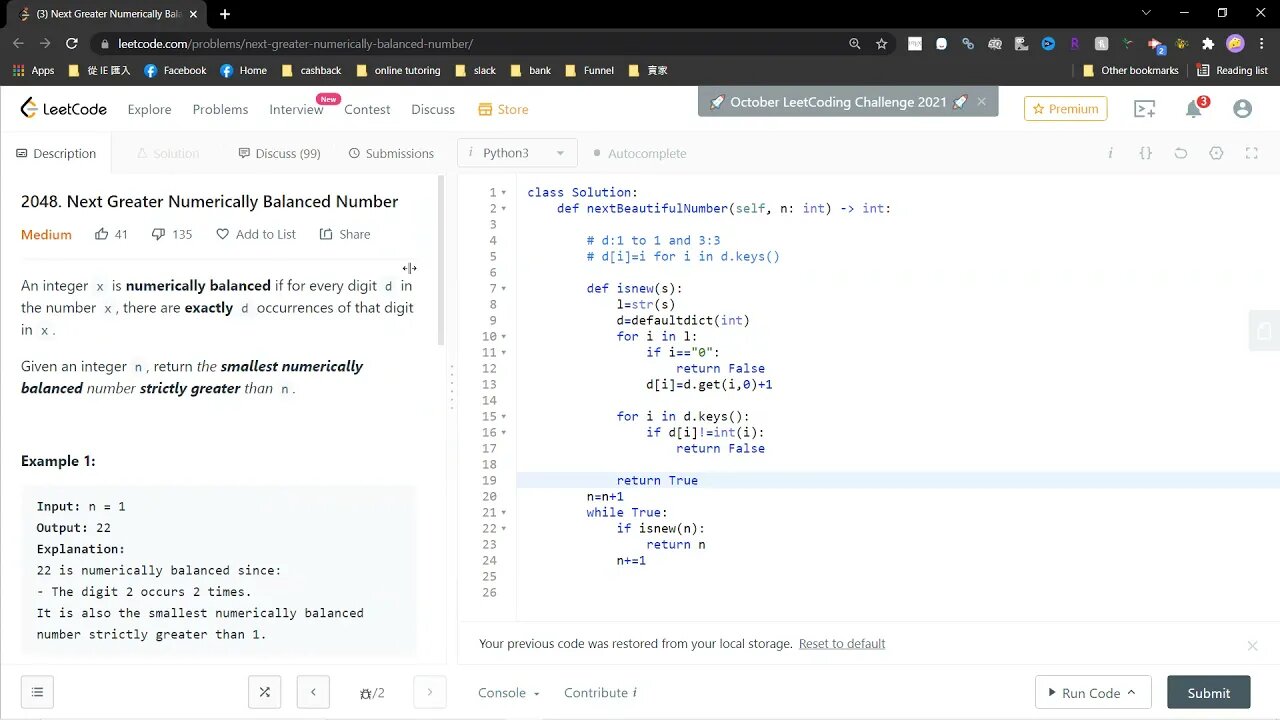Image resolution: width=1280 pixels, height=720 pixels.
Task: Open editor settings gear icon
Action: (1216, 153)
